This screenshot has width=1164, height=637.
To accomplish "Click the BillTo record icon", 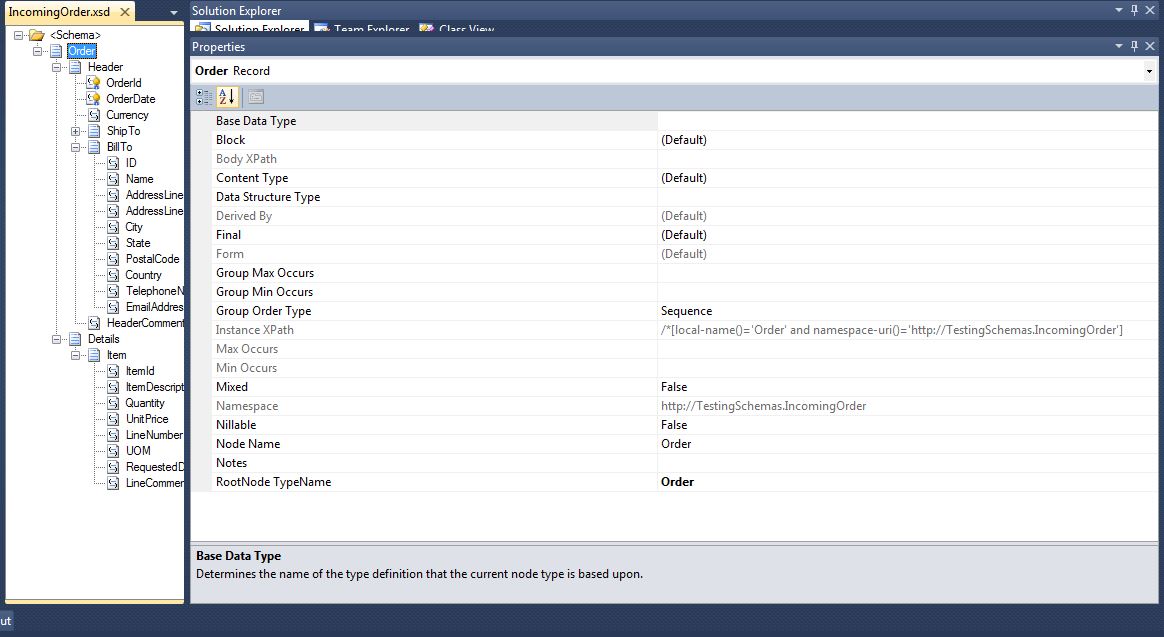I will pyautogui.click(x=94, y=147).
